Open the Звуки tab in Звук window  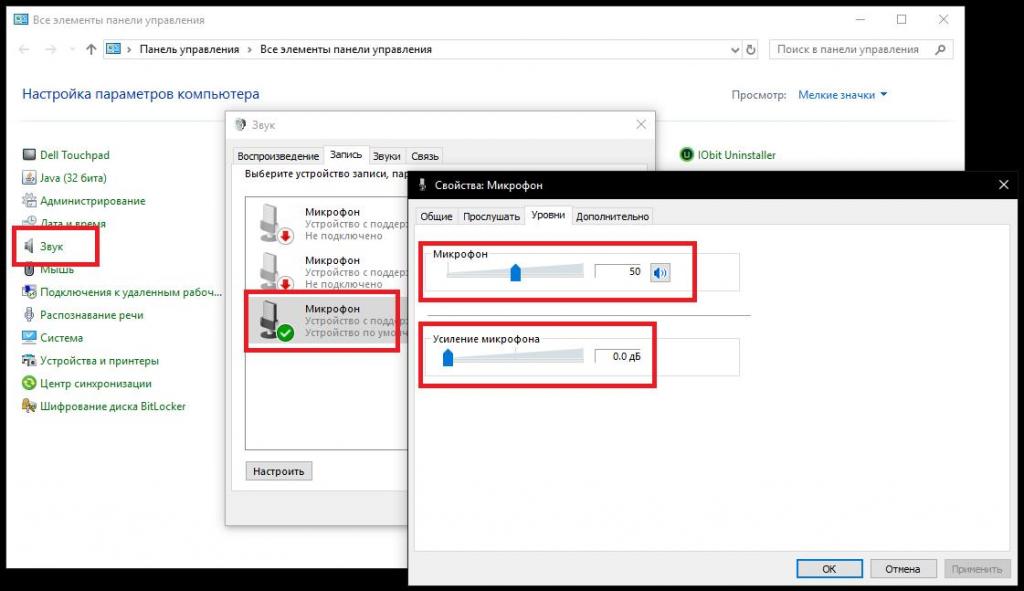(x=387, y=156)
